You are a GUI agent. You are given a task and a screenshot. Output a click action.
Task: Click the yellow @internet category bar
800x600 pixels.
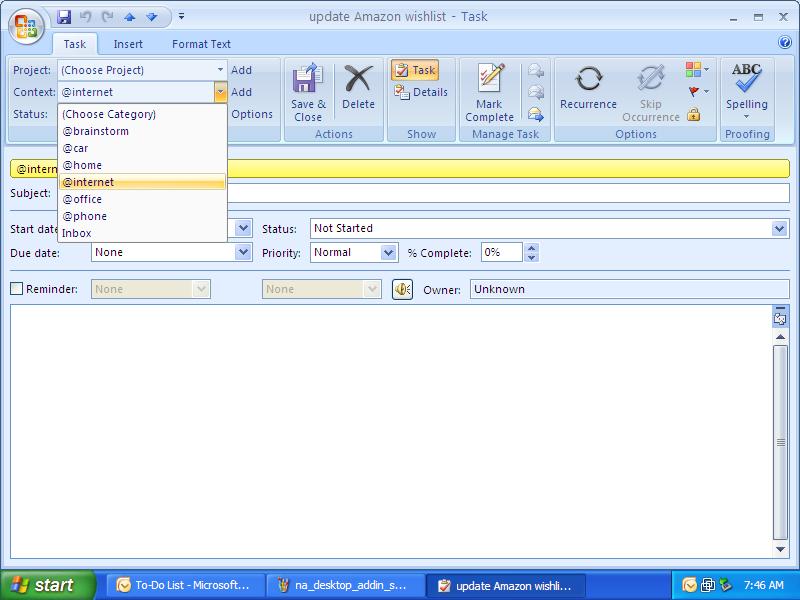(399, 169)
